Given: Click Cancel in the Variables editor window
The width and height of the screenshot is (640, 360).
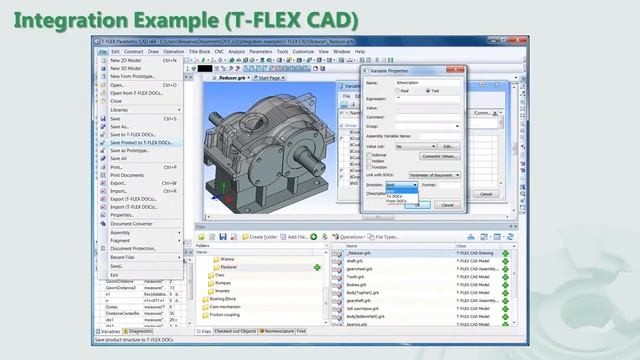Looking at the screenshot, I should click(x=486, y=194).
